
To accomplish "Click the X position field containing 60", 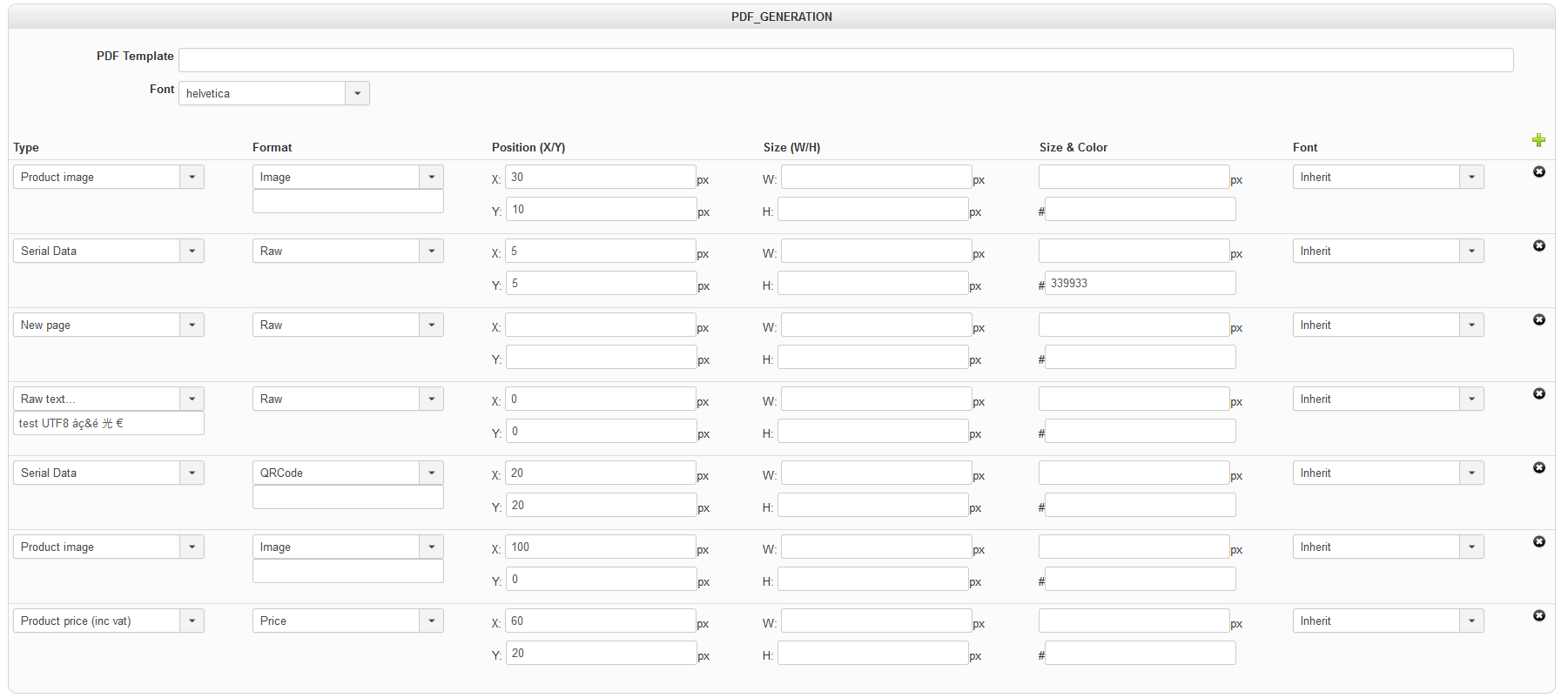I will coord(601,621).
